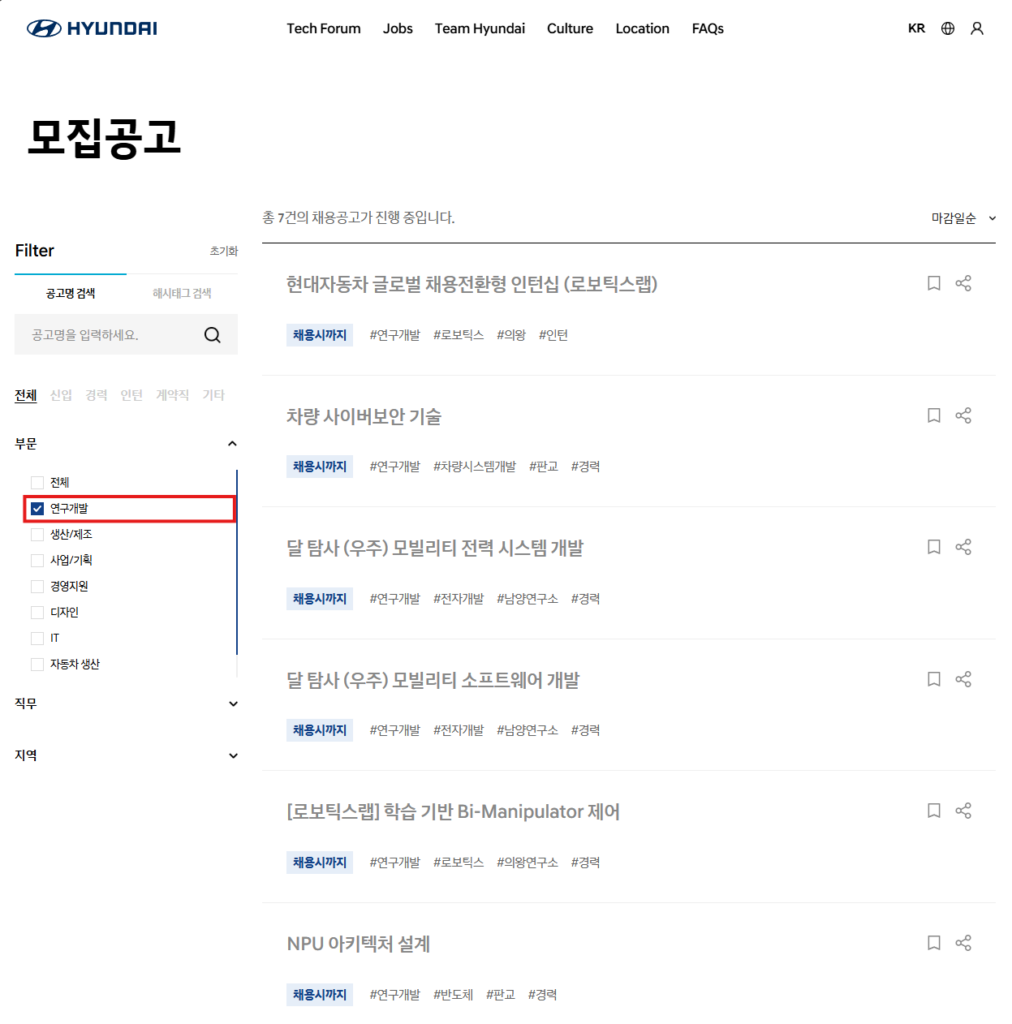1012x1024 pixels.
Task: Bookmark the Bi-Manipulator 제어 posting
Action: pos(934,810)
